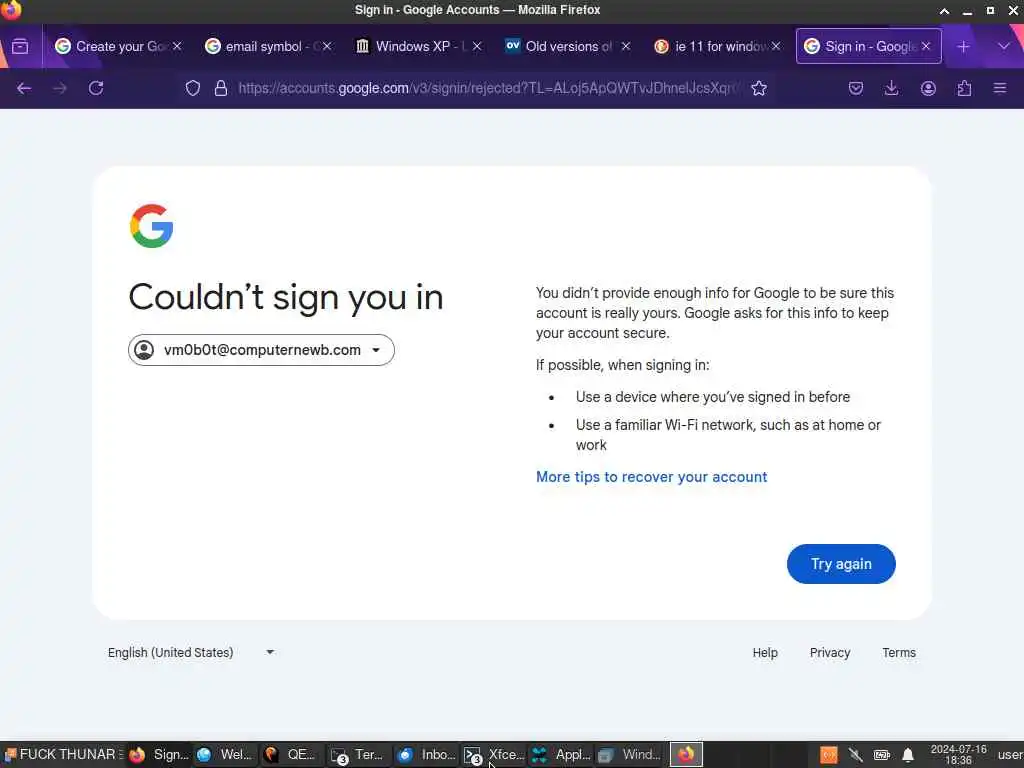Image resolution: width=1024 pixels, height=768 pixels.
Task: Switch to the email symbol tab
Action: tap(268, 46)
